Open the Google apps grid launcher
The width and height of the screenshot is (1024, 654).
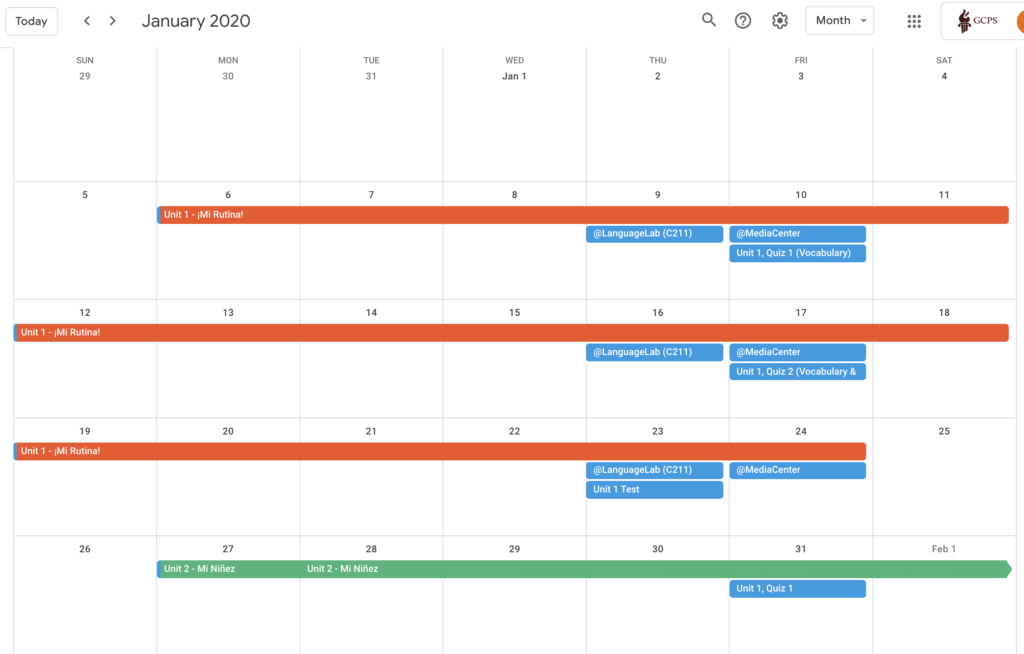pyautogui.click(x=914, y=21)
